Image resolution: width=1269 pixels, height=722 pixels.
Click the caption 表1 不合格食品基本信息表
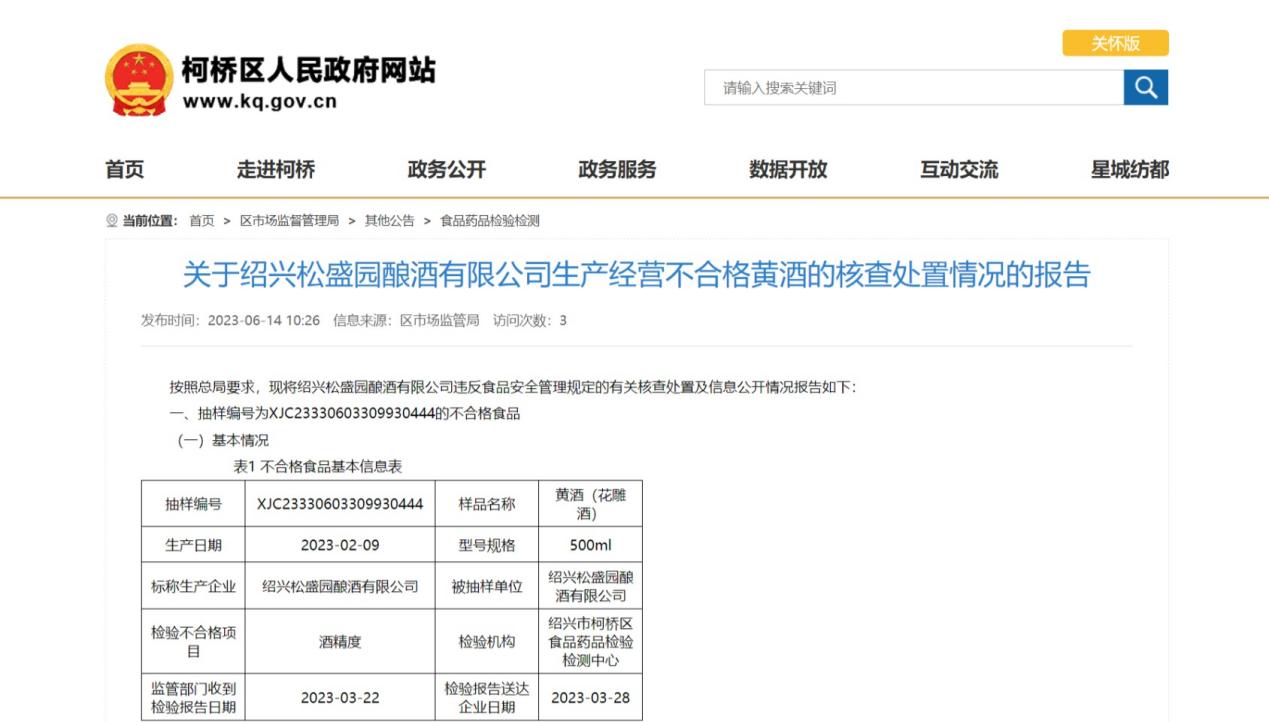(318, 466)
